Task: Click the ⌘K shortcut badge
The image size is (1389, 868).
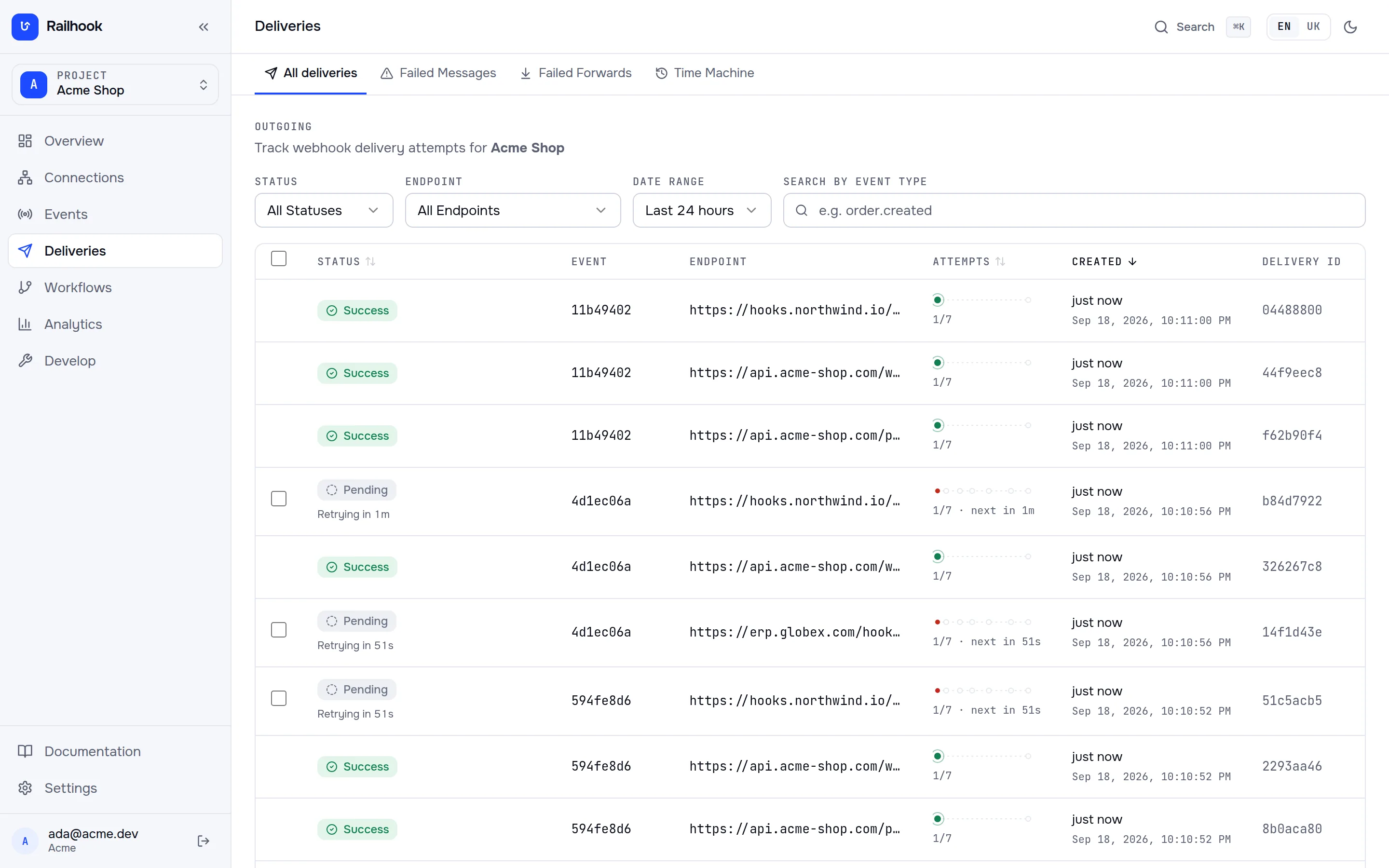Action: pyautogui.click(x=1238, y=27)
